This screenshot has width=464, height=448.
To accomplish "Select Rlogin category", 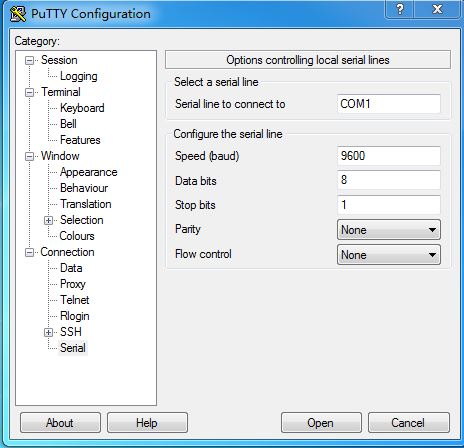I will click(75, 316).
